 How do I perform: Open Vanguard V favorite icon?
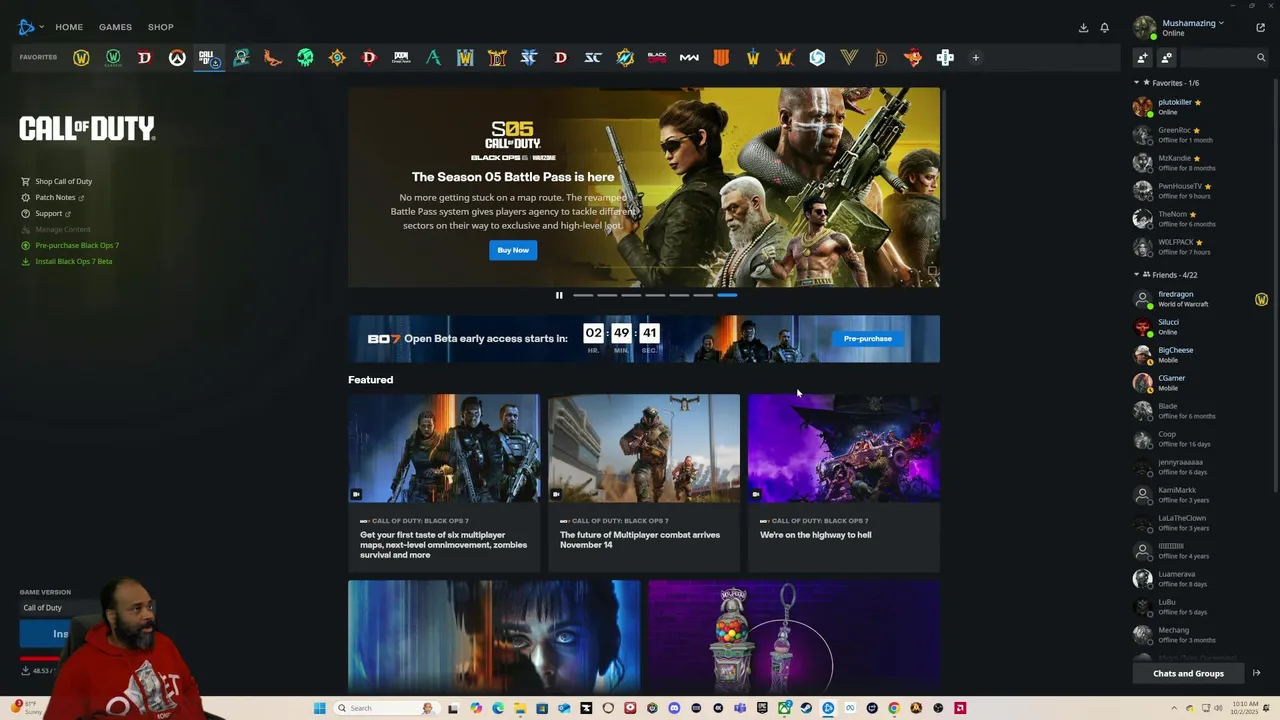849,58
